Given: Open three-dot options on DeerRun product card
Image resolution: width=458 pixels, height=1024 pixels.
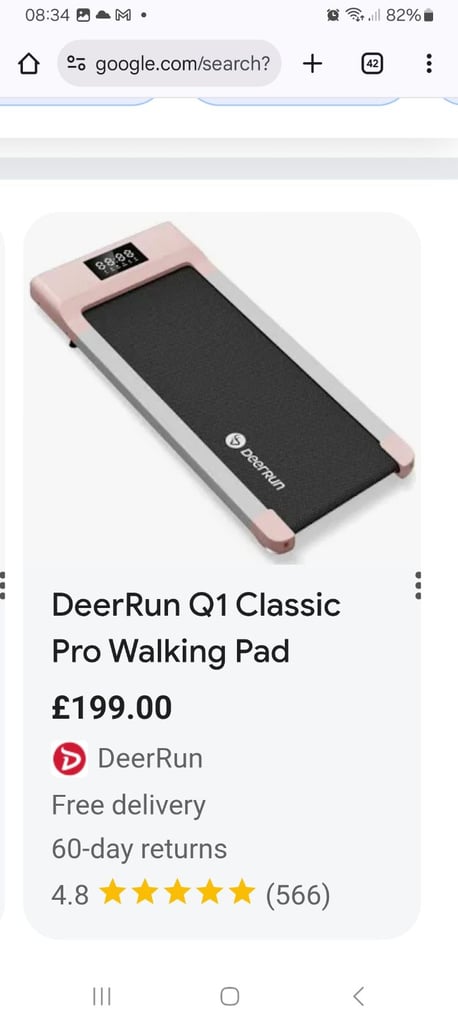Looking at the screenshot, I should (x=418, y=585).
